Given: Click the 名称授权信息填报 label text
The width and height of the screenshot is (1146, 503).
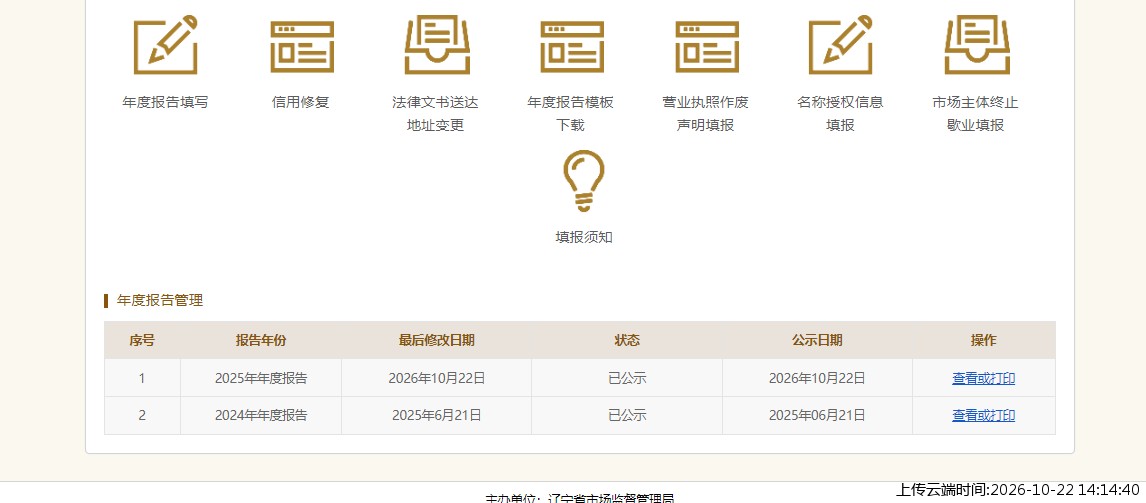Looking at the screenshot, I should click(840, 113).
